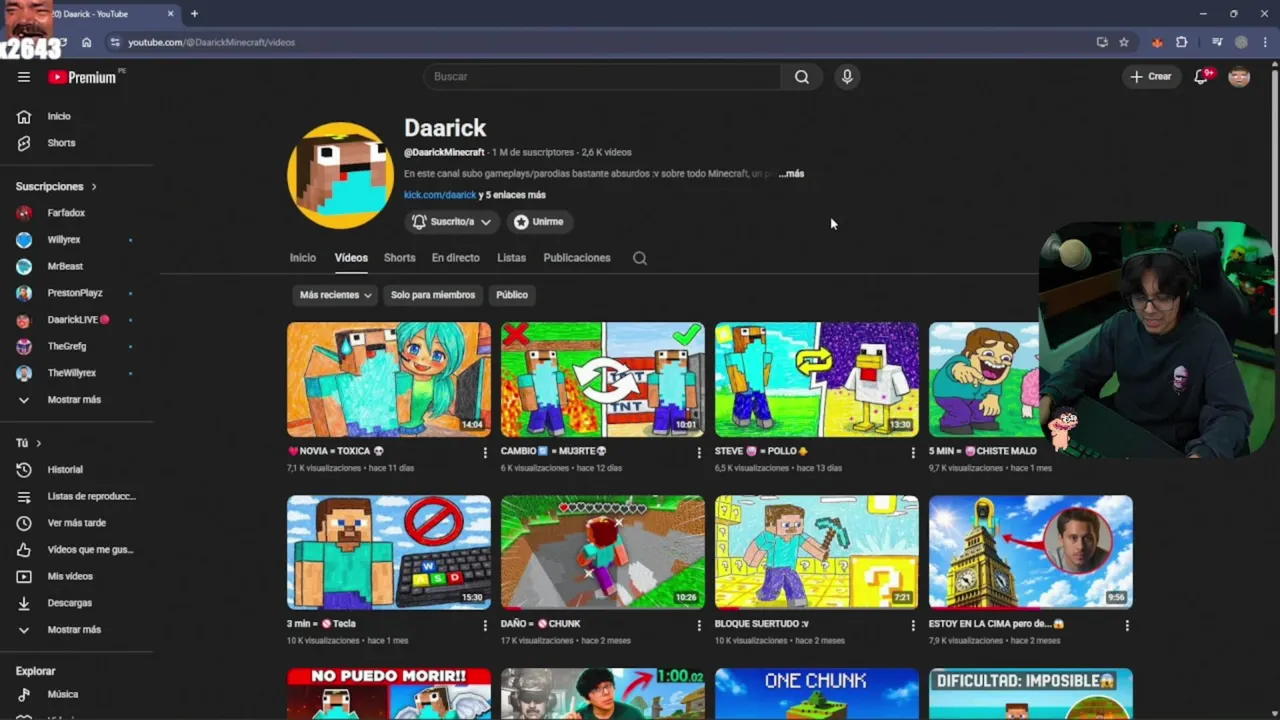Open options menu for STEVE = POLLO
The width and height of the screenshot is (1280, 720).
(913, 453)
